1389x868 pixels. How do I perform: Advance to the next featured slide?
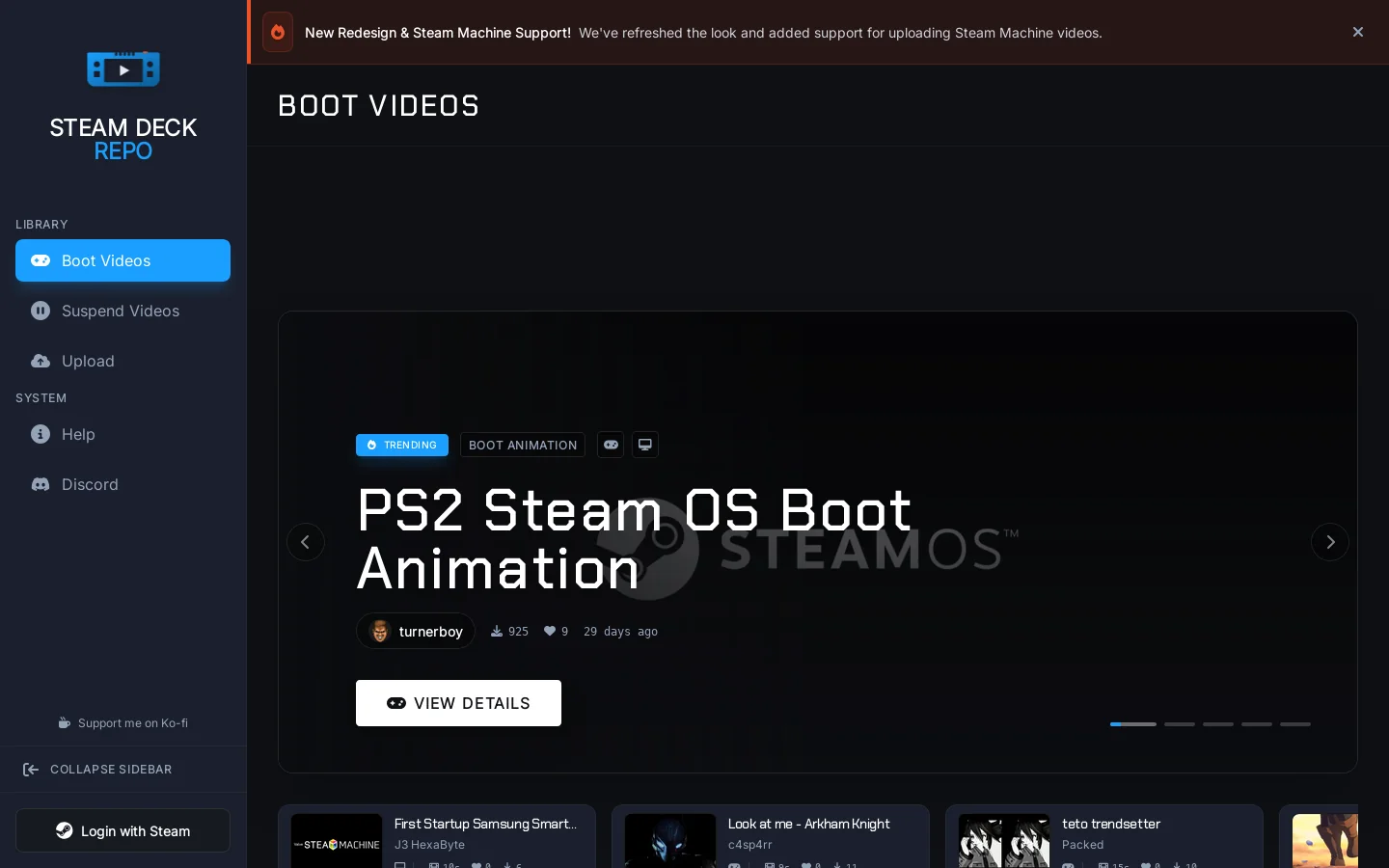pos(1330,542)
